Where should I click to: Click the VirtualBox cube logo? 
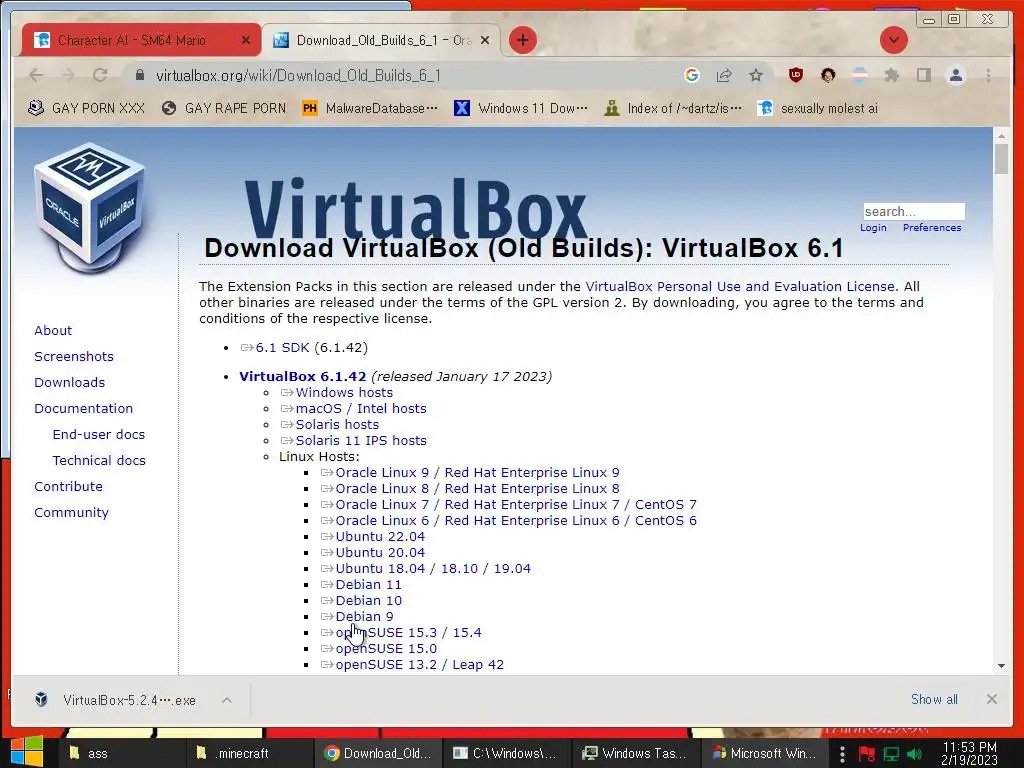click(x=89, y=207)
